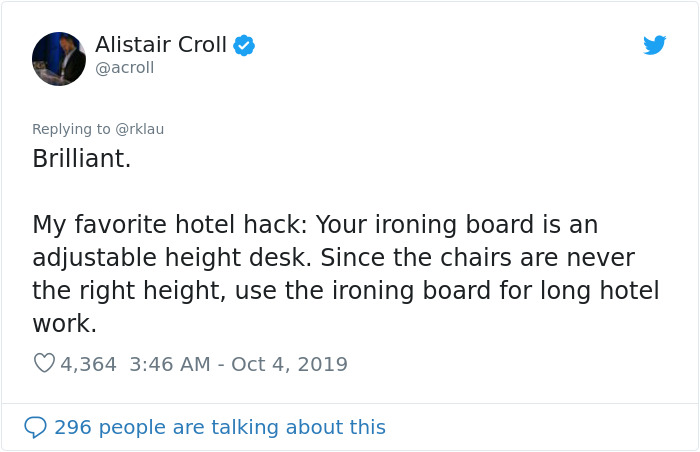
Task: Click the blue verified badge
Action: click(x=244, y=45)
